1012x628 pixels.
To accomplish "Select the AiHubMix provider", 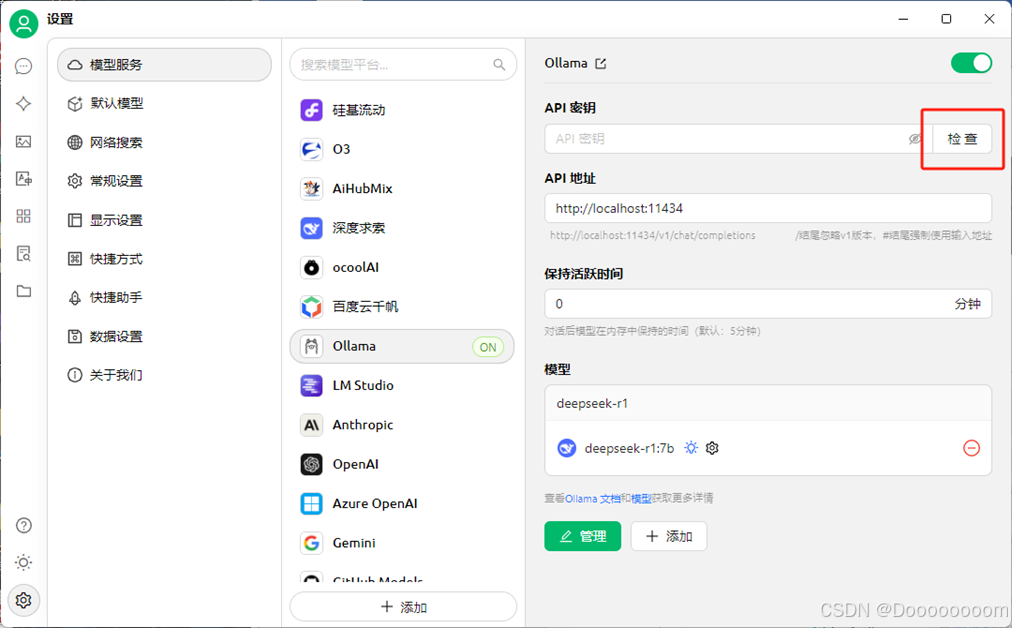I will 403,189.
